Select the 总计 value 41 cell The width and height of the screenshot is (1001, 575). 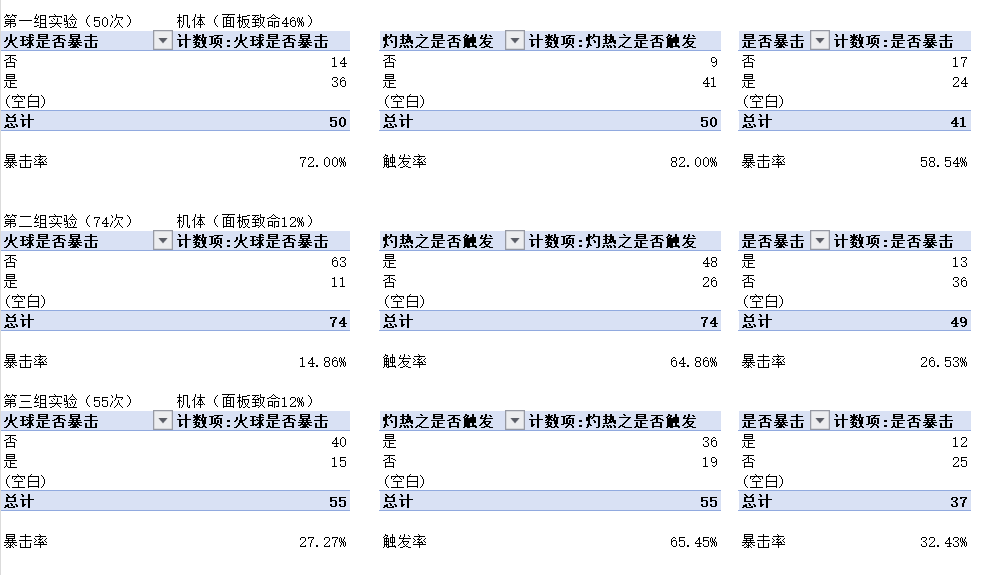tap(958, 122)
